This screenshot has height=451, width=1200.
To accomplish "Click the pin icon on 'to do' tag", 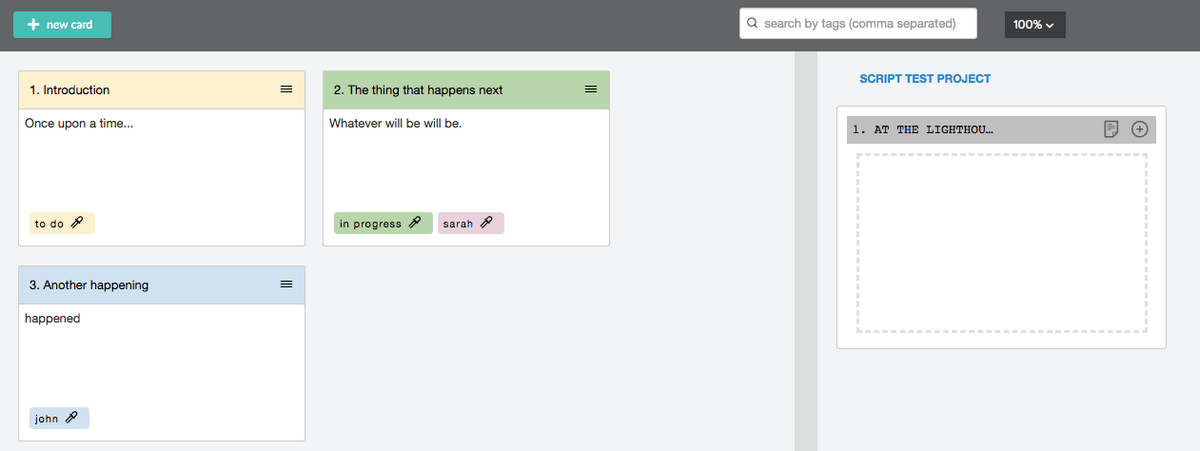I will tap(77, 223).
